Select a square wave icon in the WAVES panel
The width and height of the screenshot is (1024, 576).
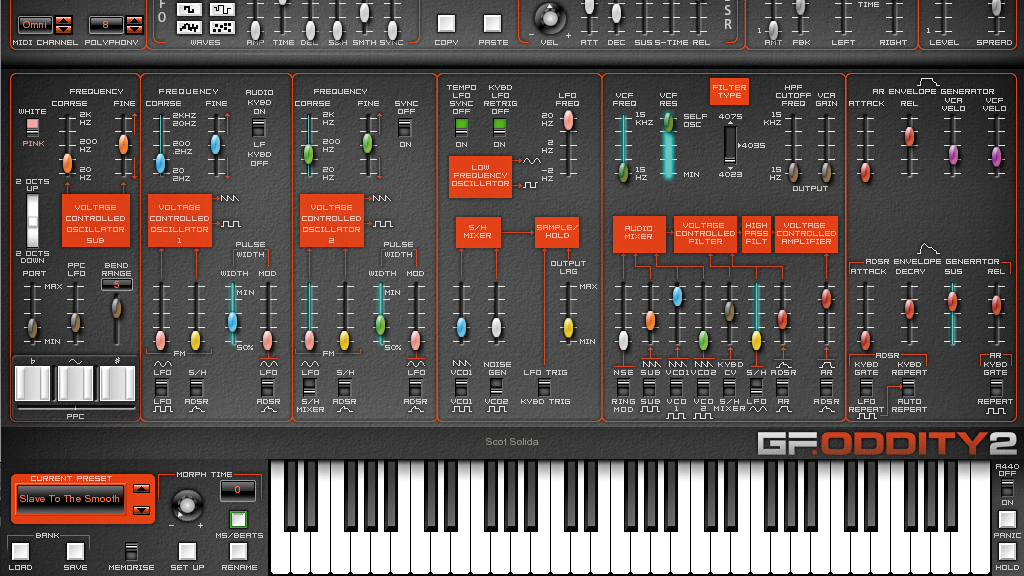189,10
